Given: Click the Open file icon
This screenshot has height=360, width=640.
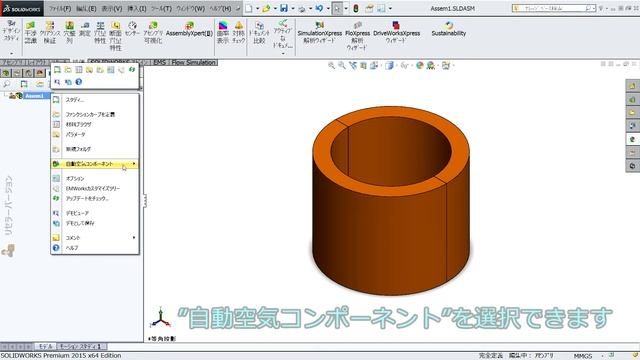Looking at the screenshot, I should tap(266, 8).
